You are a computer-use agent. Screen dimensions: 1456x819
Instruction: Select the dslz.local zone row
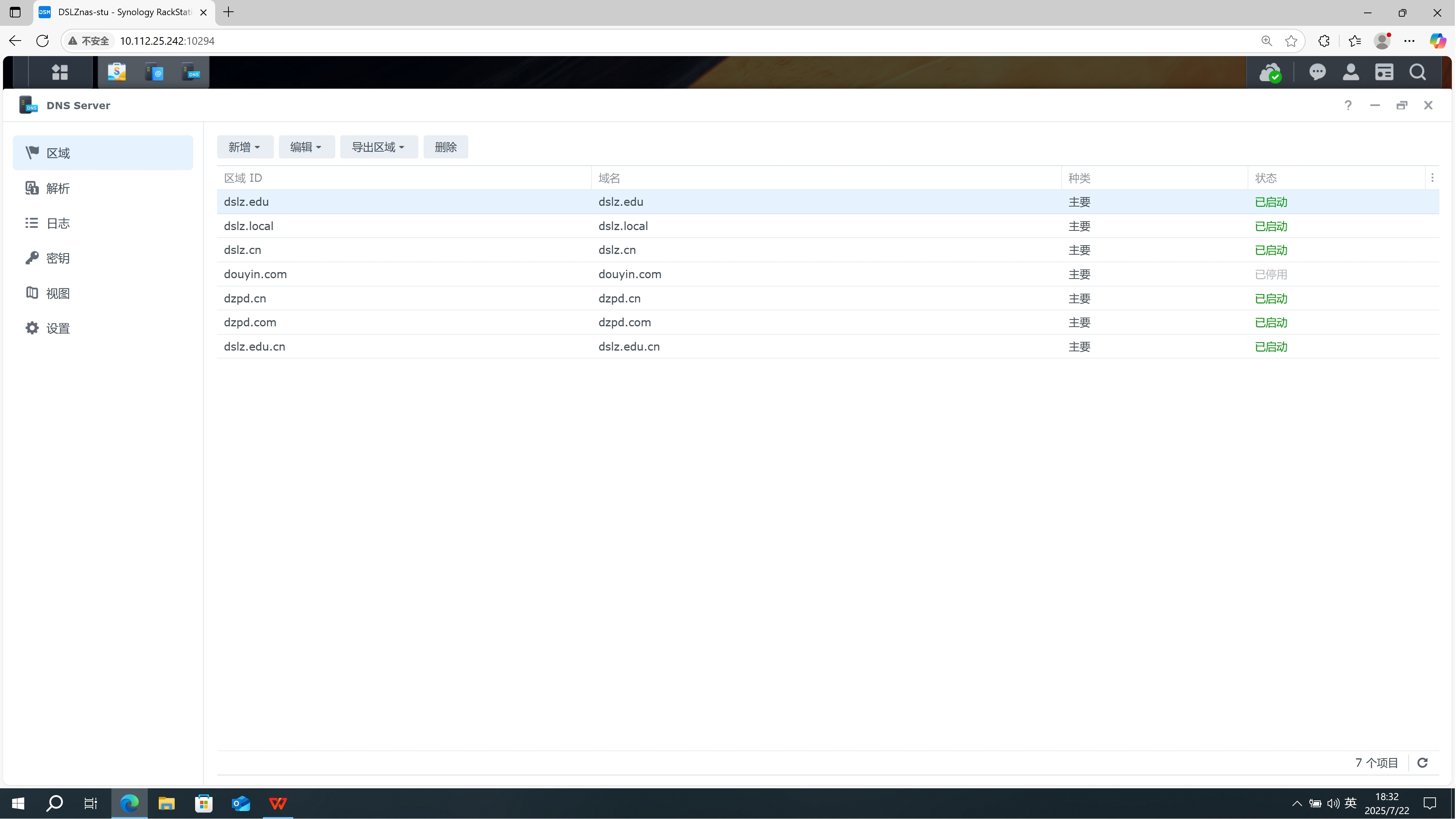tap(828, 226)
